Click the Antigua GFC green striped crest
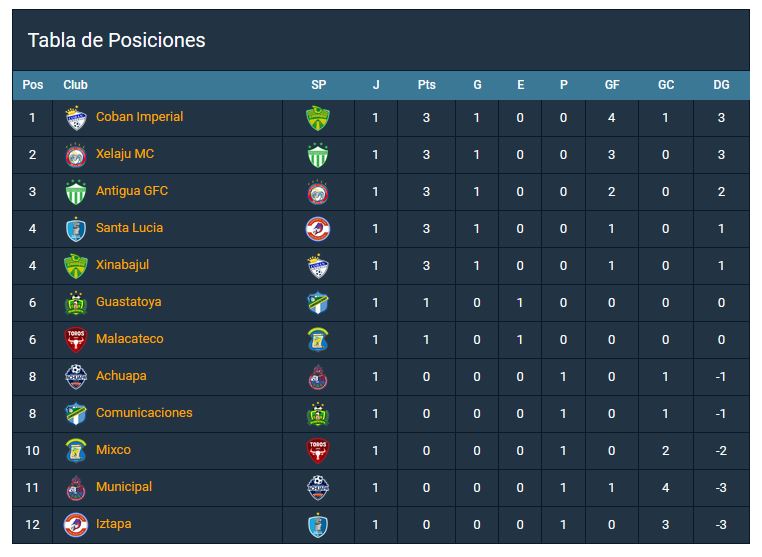The image size is (762, 557). [76, 192]
